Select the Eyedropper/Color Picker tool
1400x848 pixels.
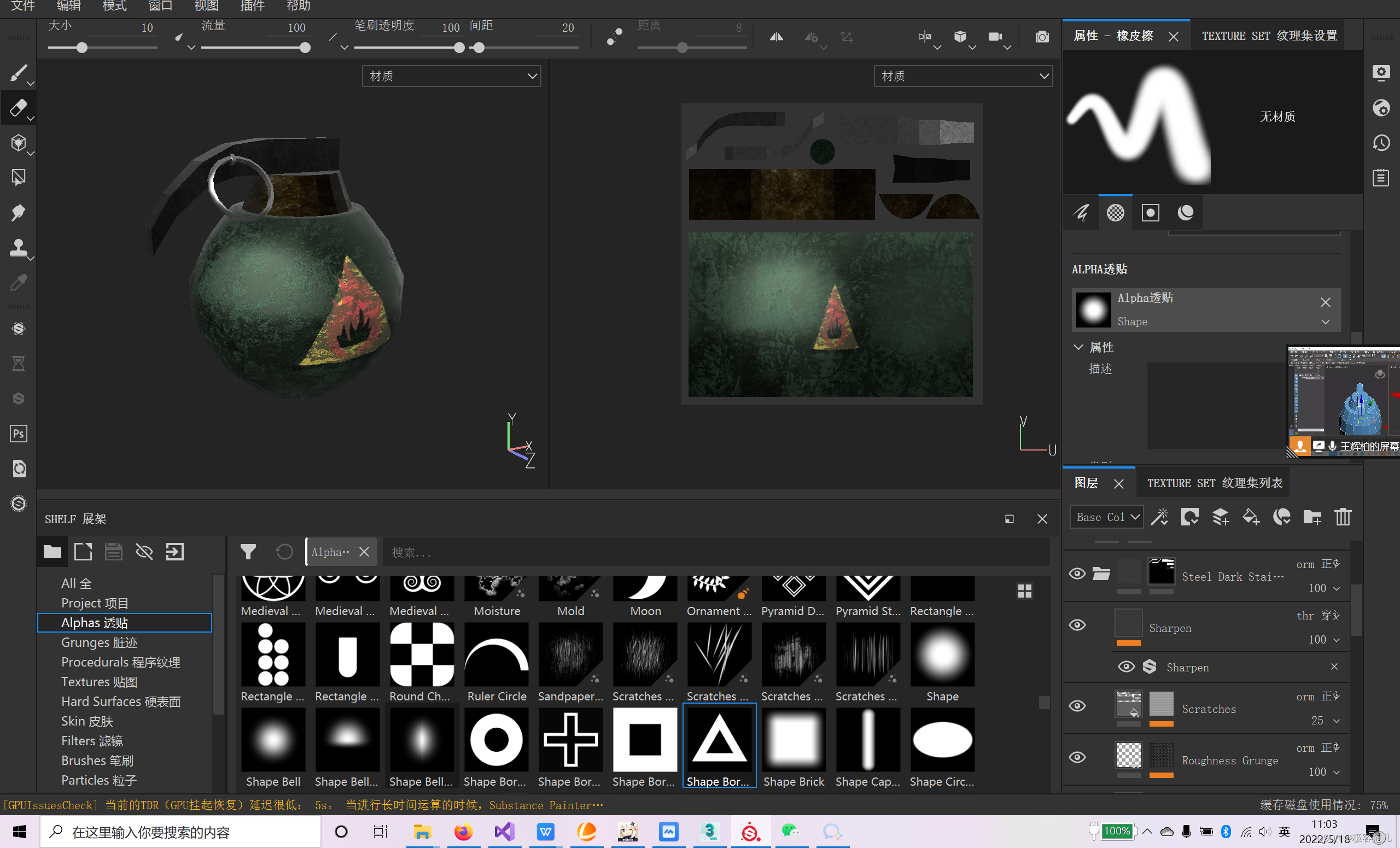pyautogui.click(x=18, y=283)
